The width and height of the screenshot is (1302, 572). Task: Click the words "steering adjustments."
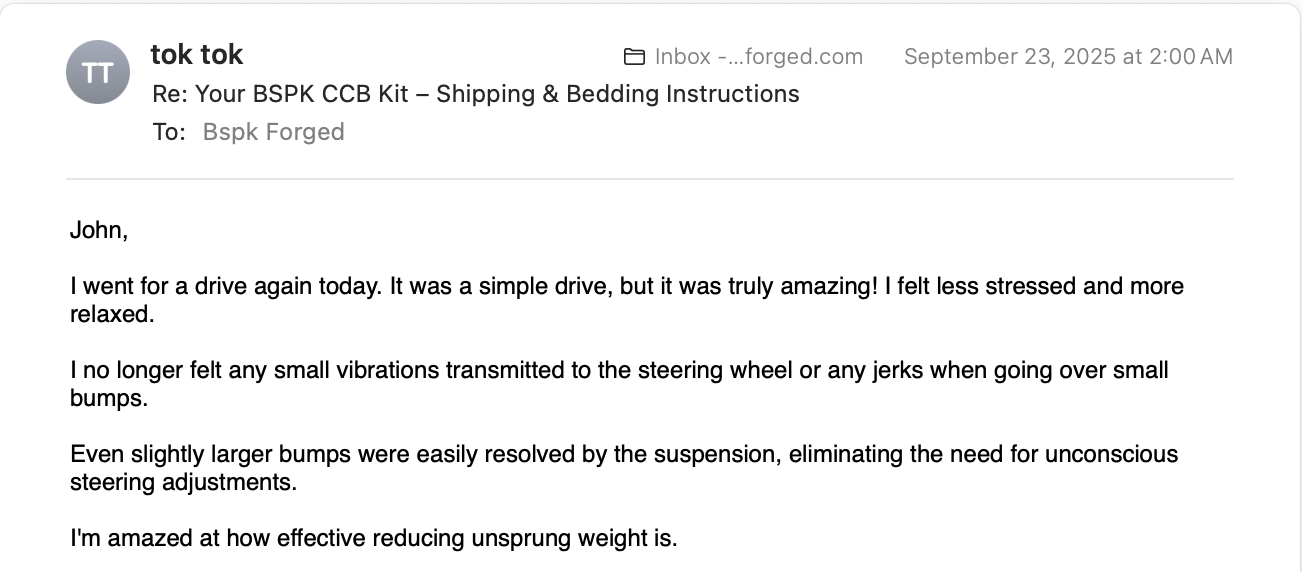[184, 484]
